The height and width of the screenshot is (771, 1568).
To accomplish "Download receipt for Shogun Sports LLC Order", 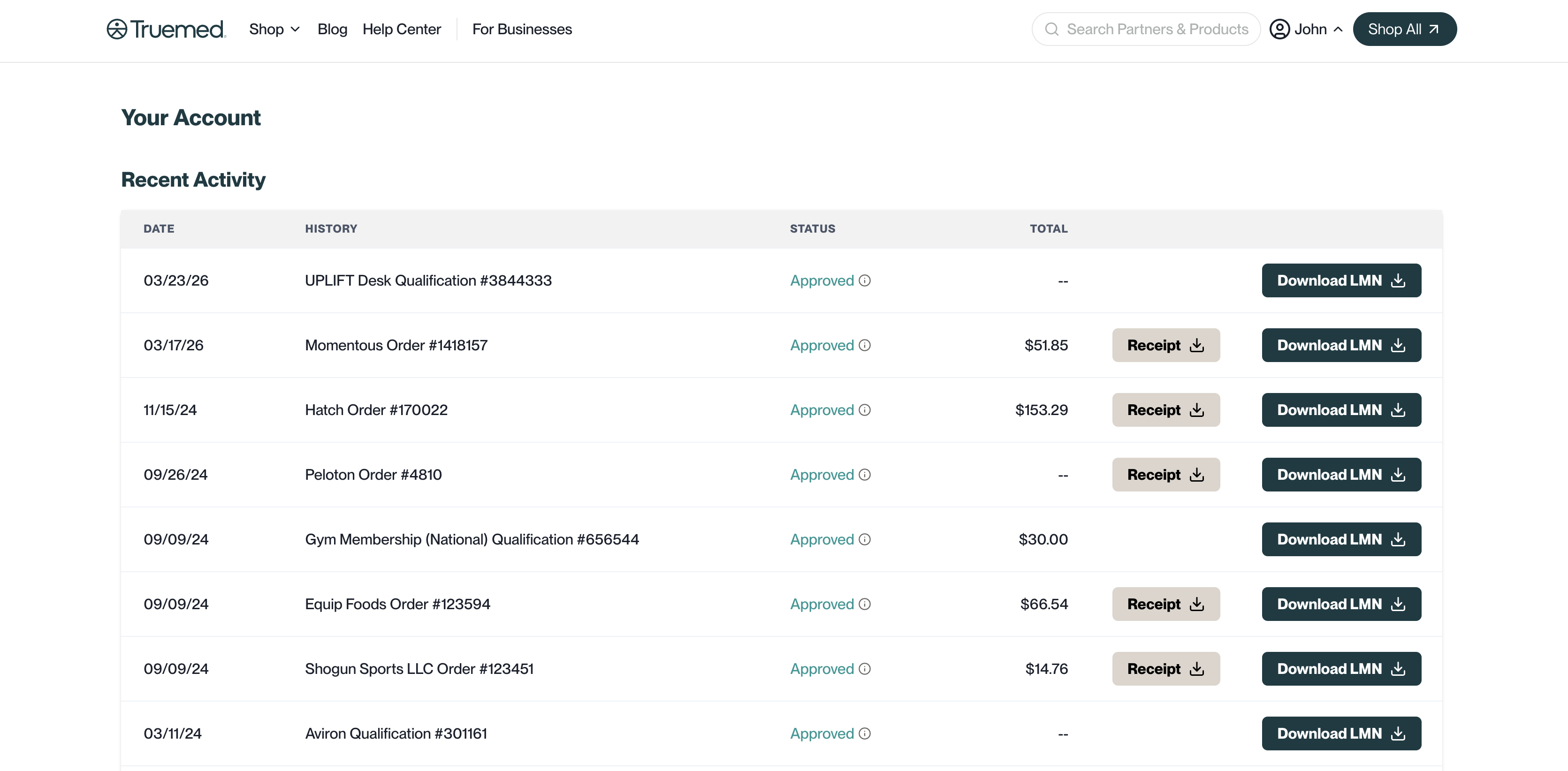I will tap(1165, 669).
